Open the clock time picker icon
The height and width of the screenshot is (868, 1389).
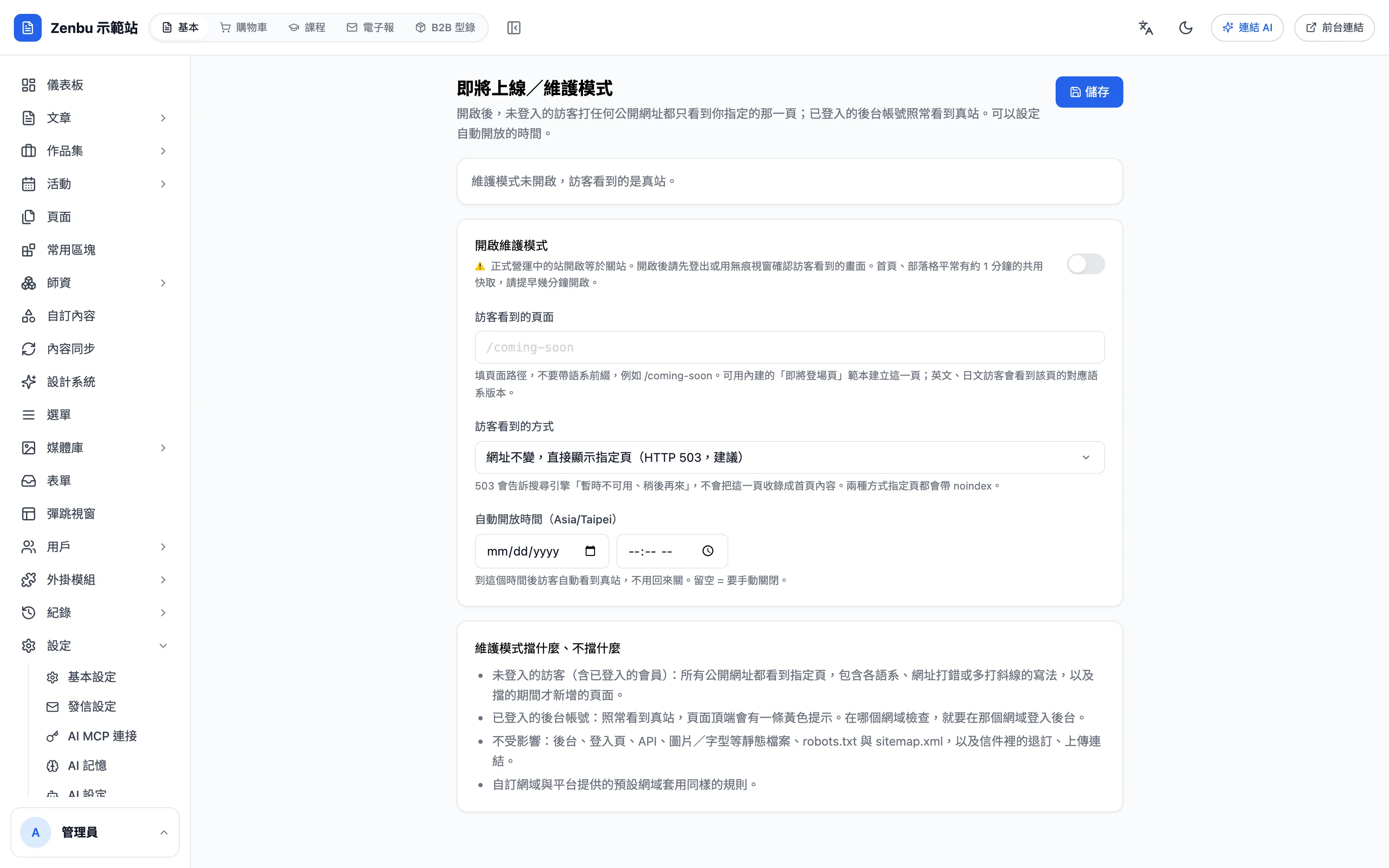(x=708, y=551)
